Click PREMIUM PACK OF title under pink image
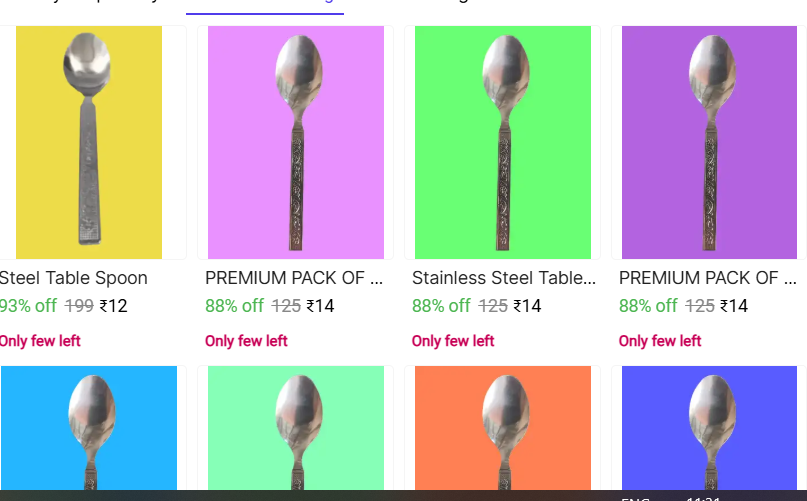 click(294, 278)
